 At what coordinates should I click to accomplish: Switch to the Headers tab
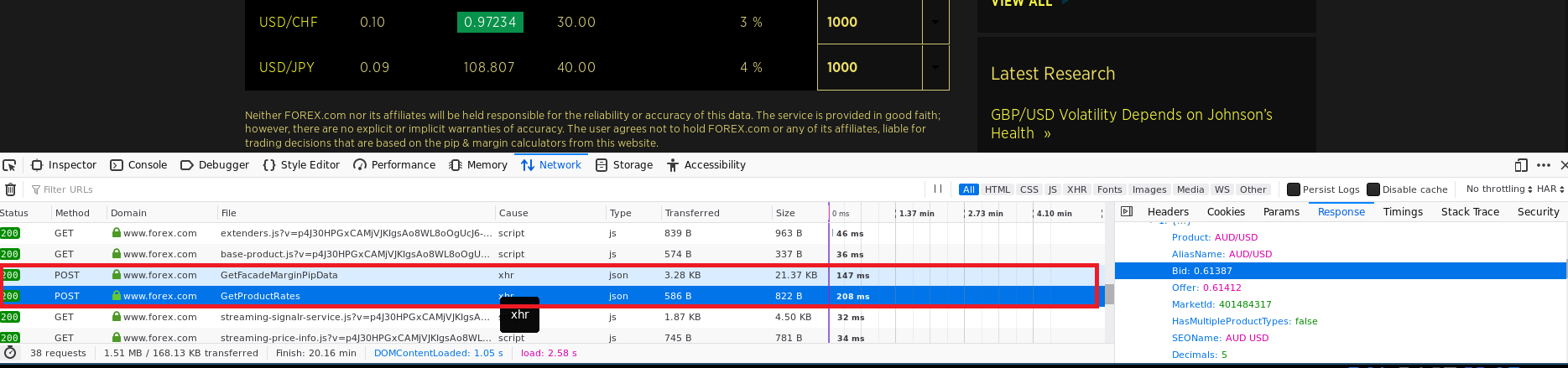[x=1168, y=212]
